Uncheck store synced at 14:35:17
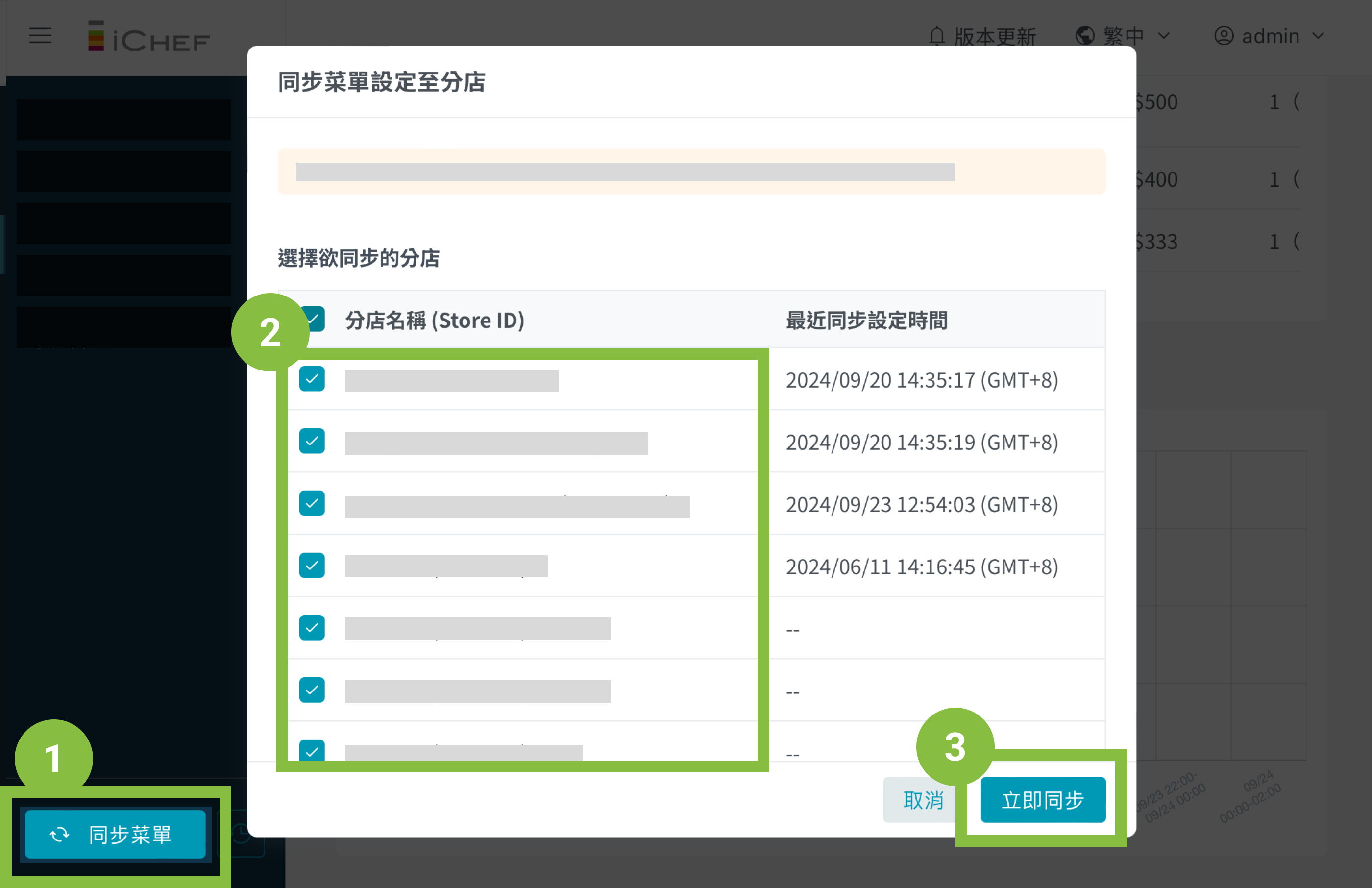 click(x=312, y=379)
